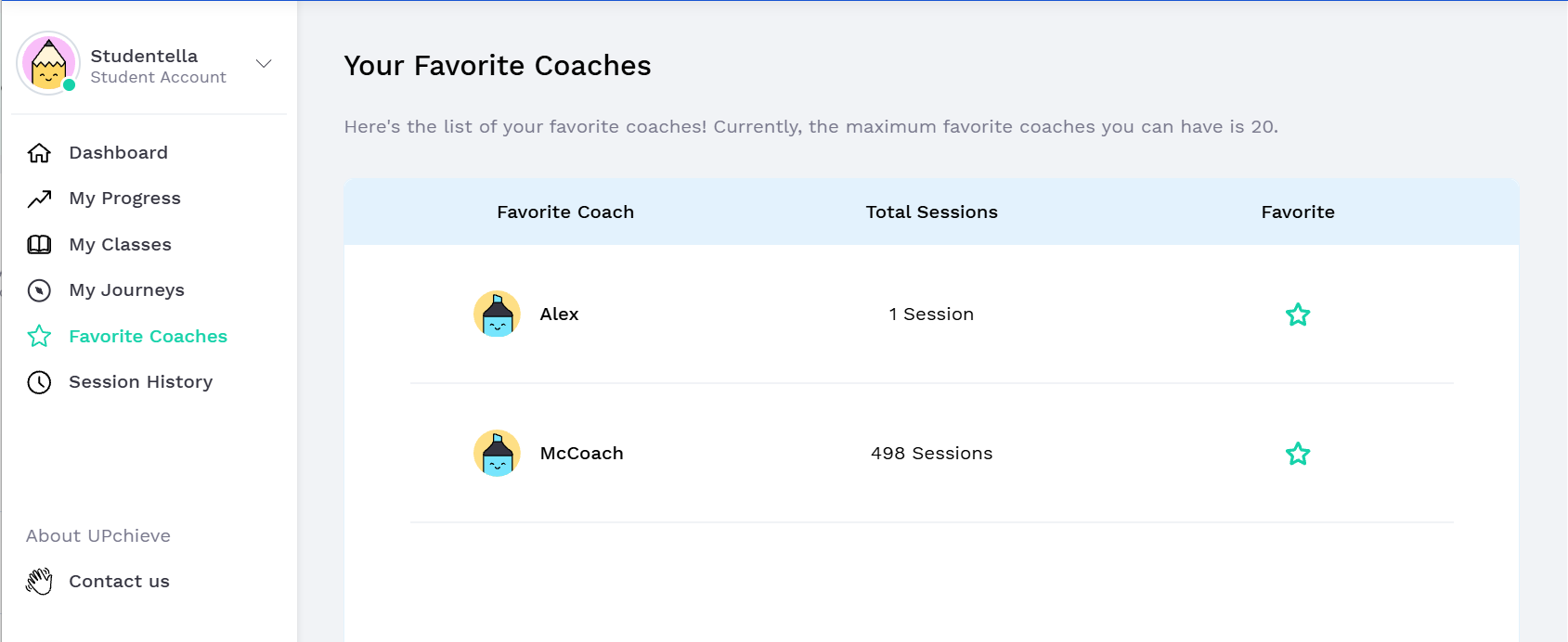This screenshot has height=642, width=1568.
Task: Click the Session History clock icon
Action: (x=39, y=382)
